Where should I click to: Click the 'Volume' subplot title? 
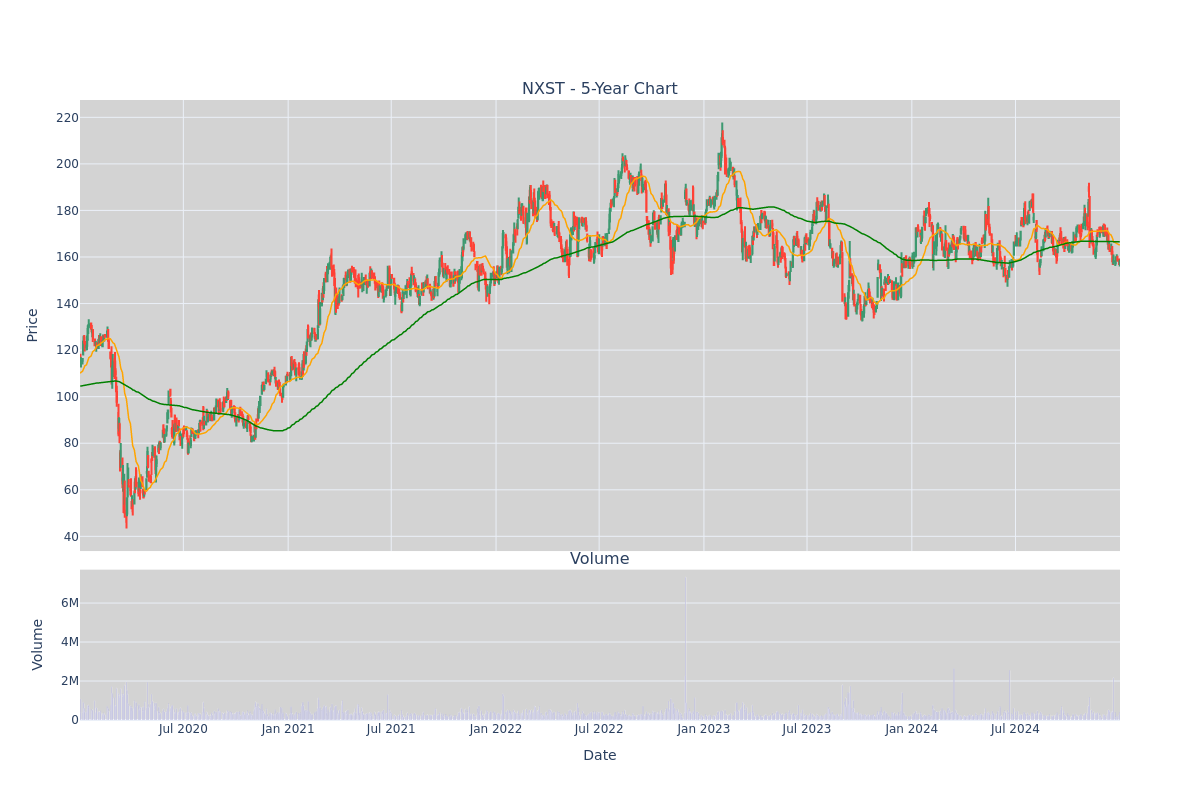599,559
